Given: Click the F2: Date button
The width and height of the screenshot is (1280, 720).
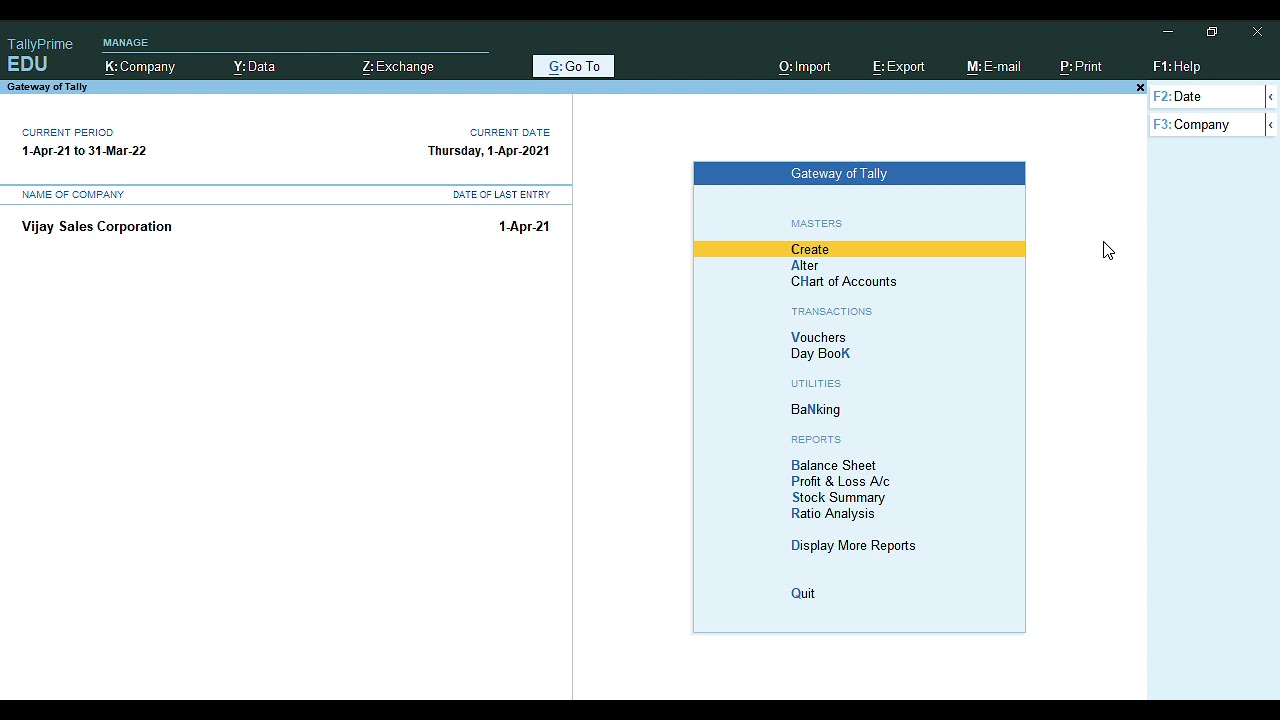Looking at the screenshot, I should (x=1207, y=97).
